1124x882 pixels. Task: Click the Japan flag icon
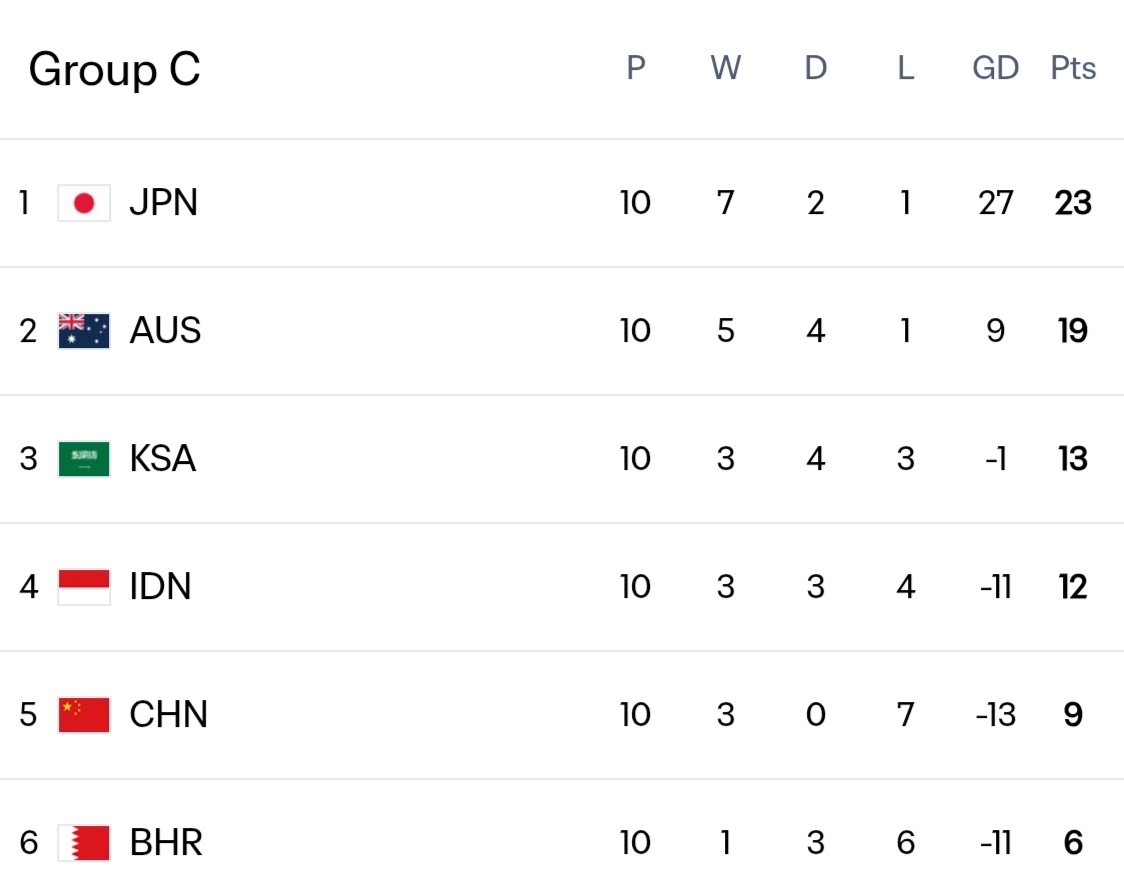pyautogui.click(x=84, y=203)
